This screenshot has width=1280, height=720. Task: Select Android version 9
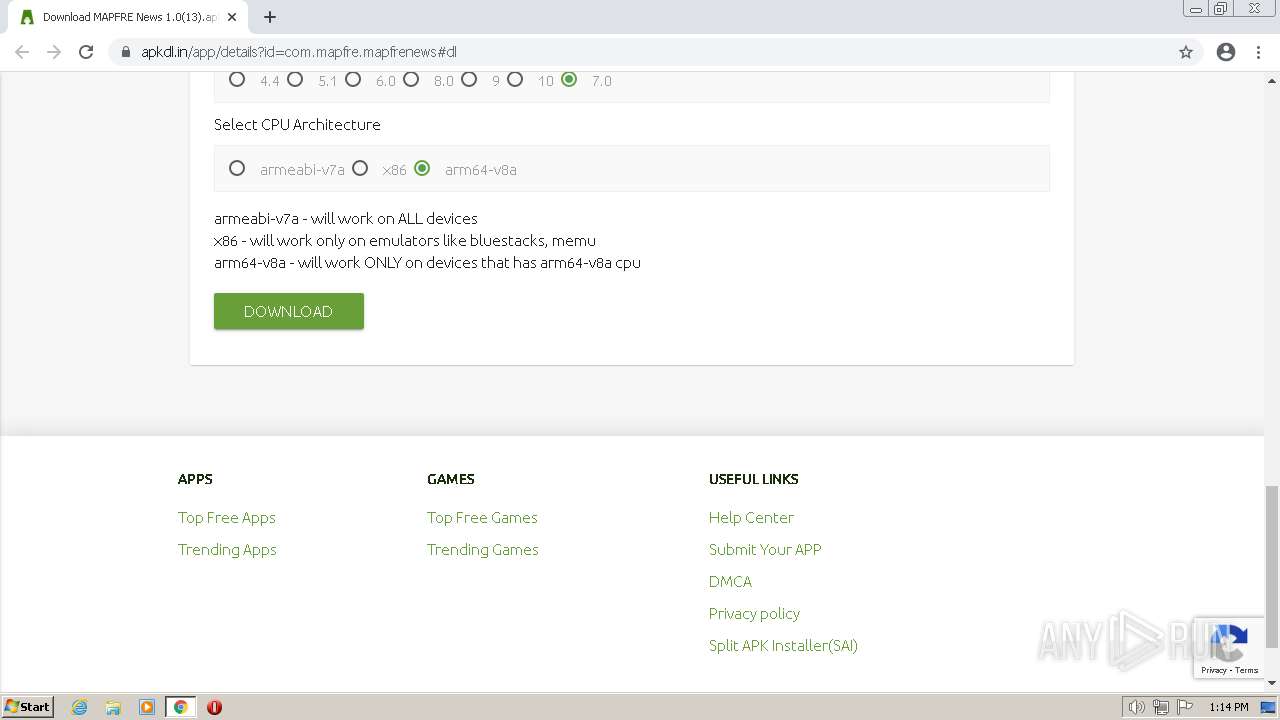(469, 80)
